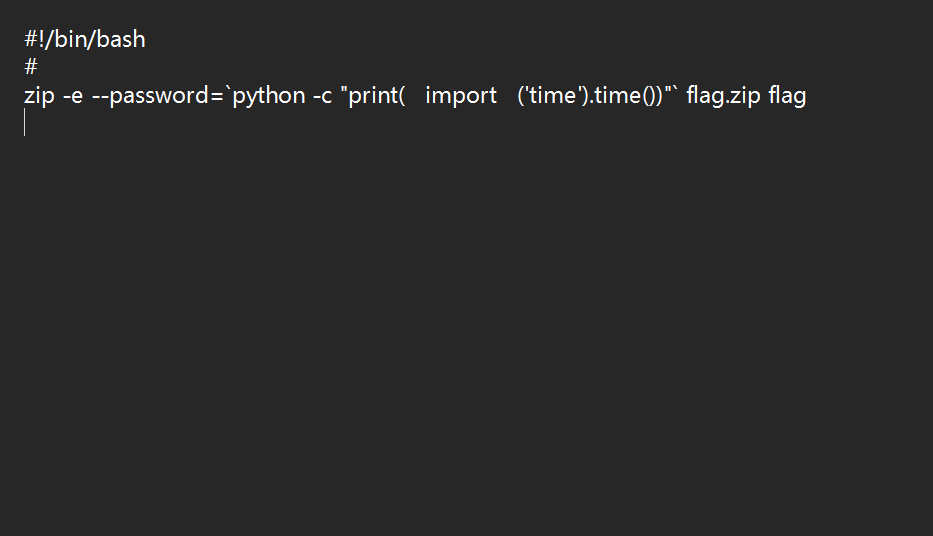Click the lone "#" on line two
This screenshot has height=536, width=933.
[31, 68]
